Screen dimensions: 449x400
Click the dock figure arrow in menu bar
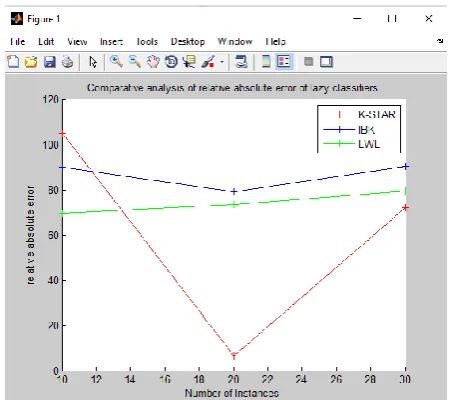tap(440, 41)
